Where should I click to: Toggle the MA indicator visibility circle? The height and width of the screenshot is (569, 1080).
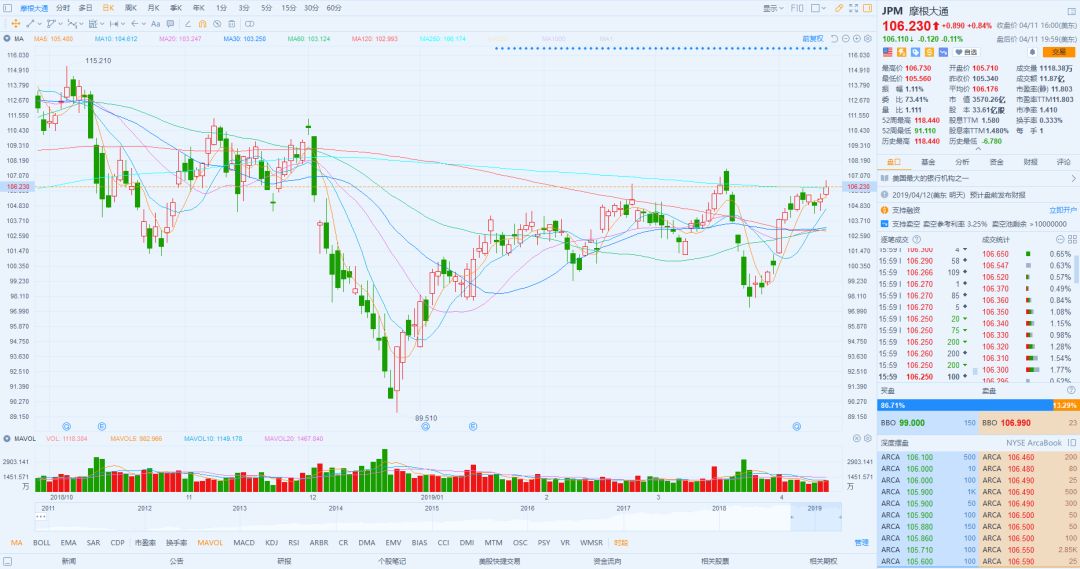(x=7, y=39)
